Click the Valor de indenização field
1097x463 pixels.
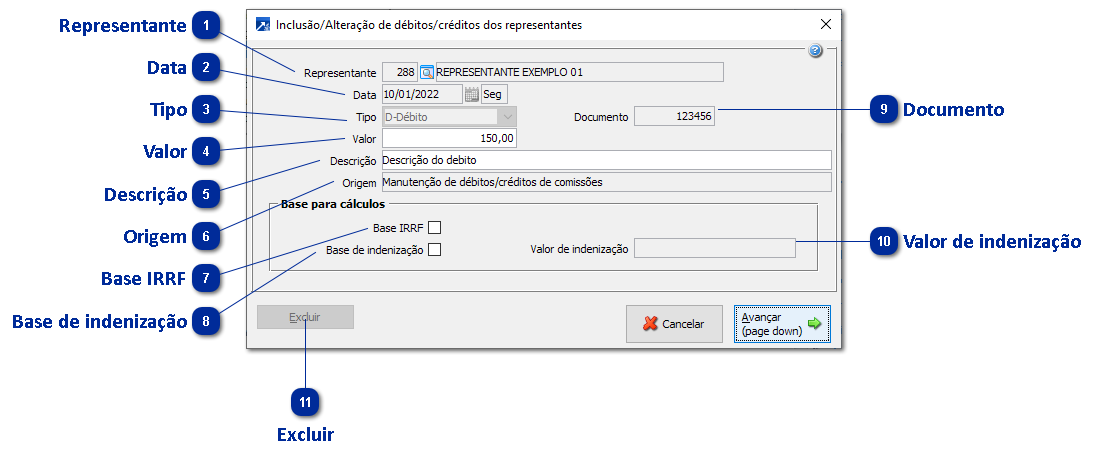pyautogui.click(x=714, y=248)
